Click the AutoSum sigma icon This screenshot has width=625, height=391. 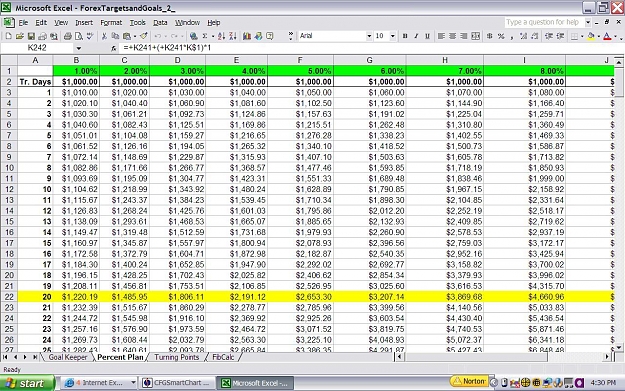coord(205,36)
